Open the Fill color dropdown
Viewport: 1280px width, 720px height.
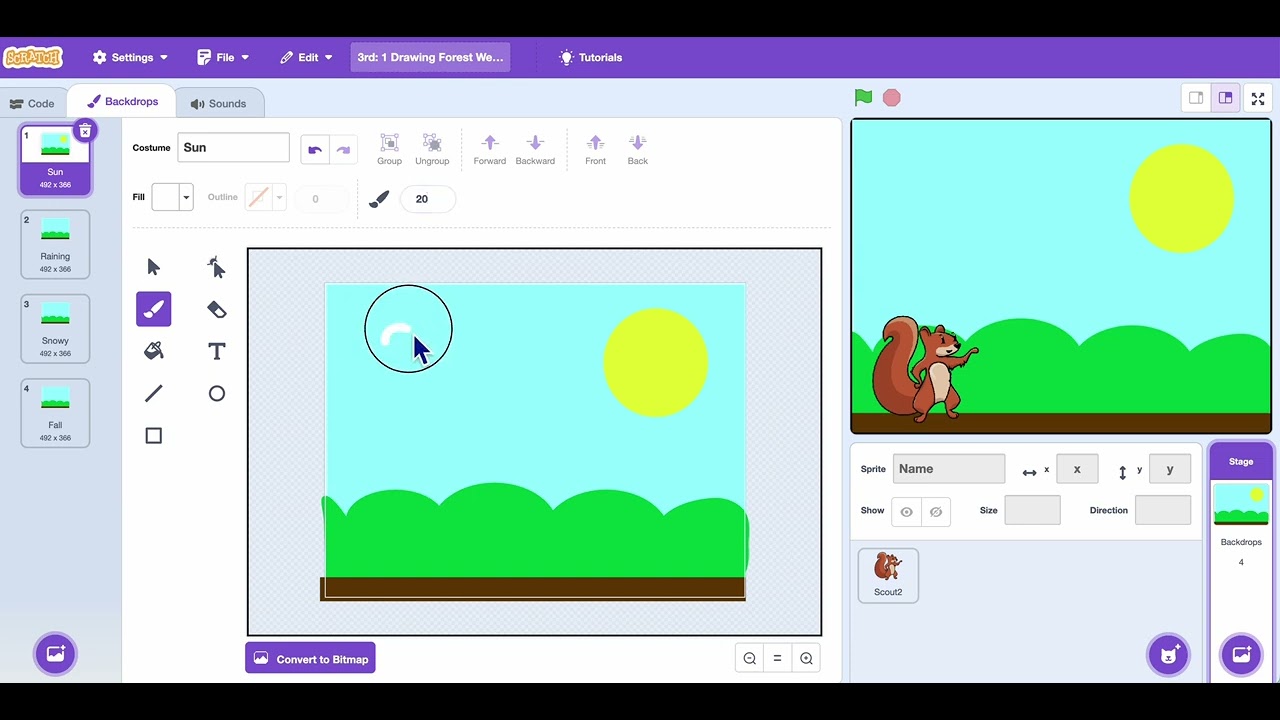[x=172, y=197]
